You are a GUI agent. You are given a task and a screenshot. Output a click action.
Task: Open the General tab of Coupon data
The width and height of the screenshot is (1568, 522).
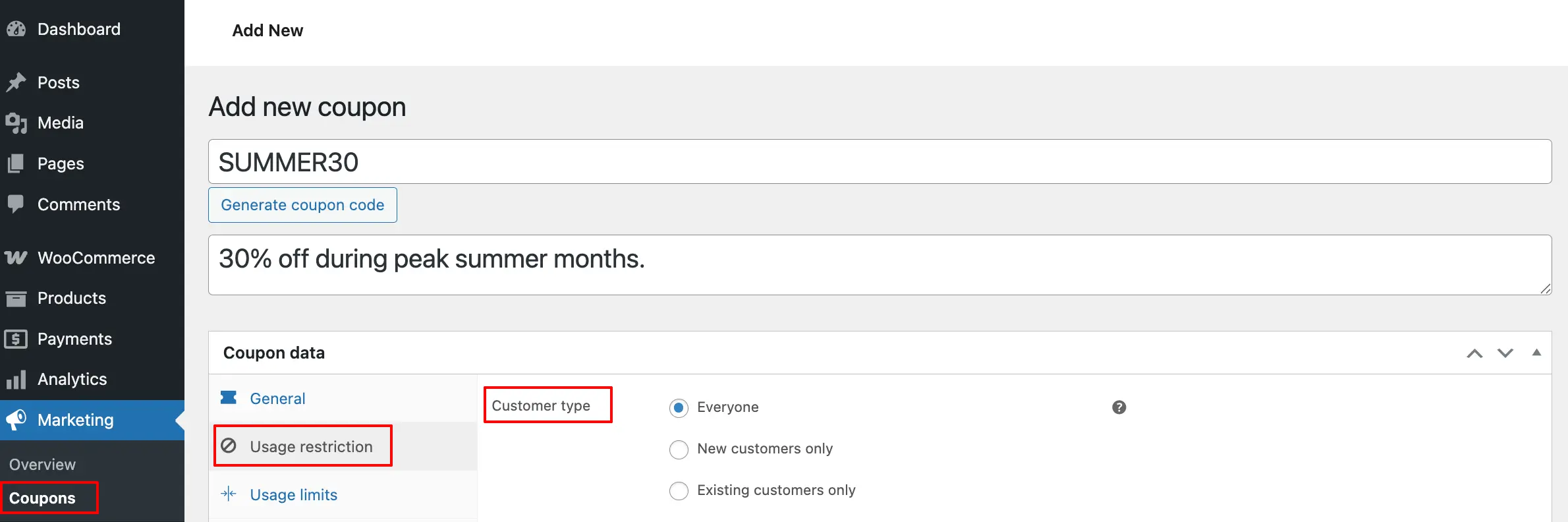(277, 398)
